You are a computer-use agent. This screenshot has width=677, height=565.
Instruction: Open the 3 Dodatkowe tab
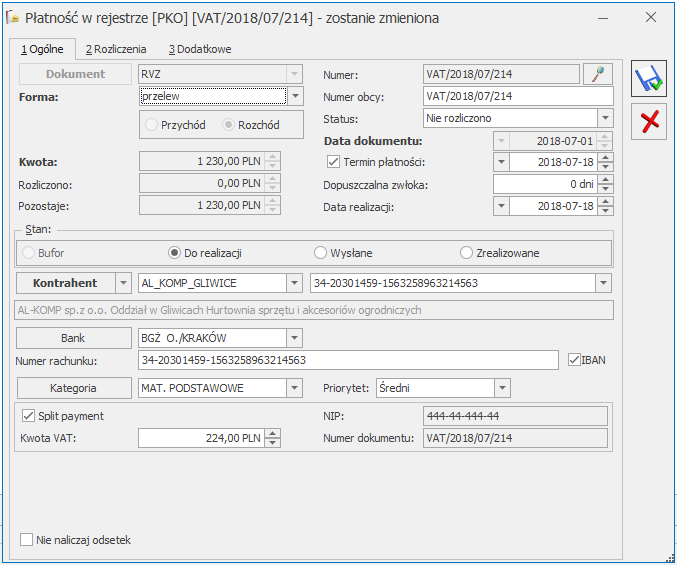click(x=200, y=48)
